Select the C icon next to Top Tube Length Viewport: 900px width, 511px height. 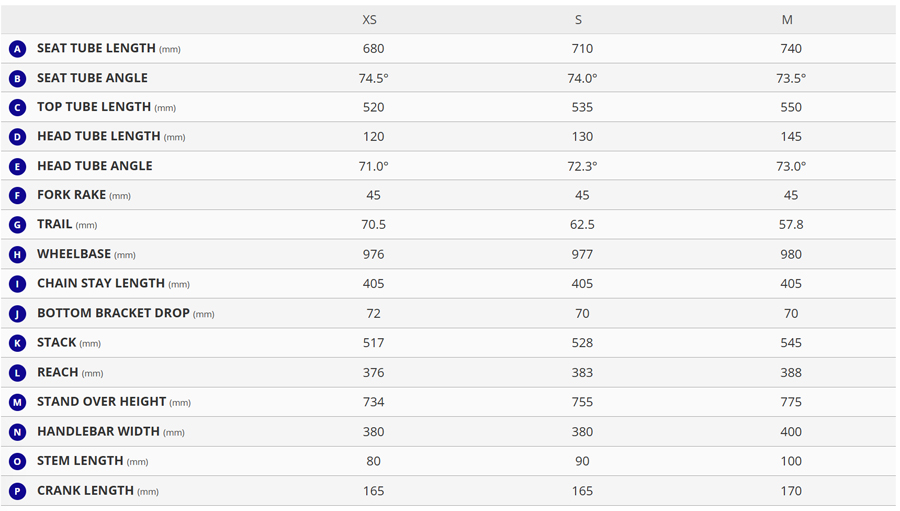[17, 108]
